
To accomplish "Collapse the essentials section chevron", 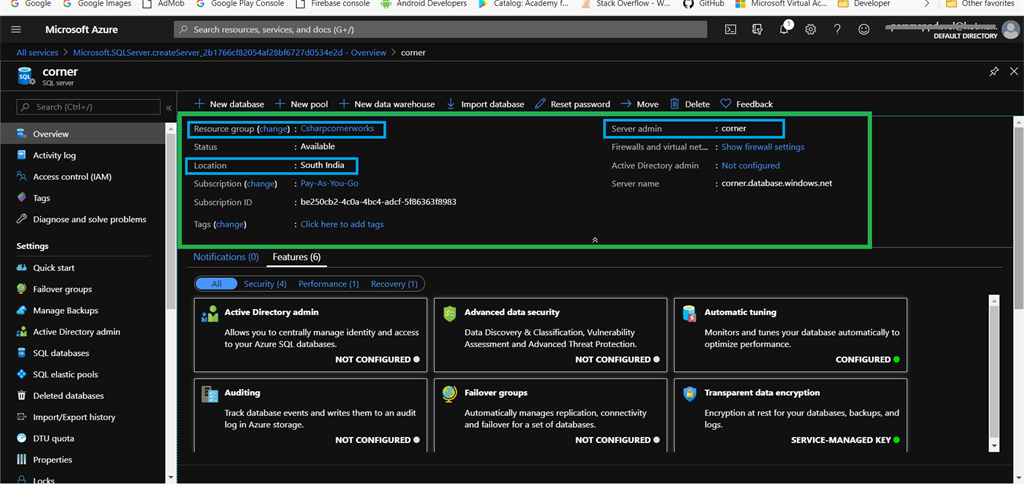I will [x=595, y=240].
